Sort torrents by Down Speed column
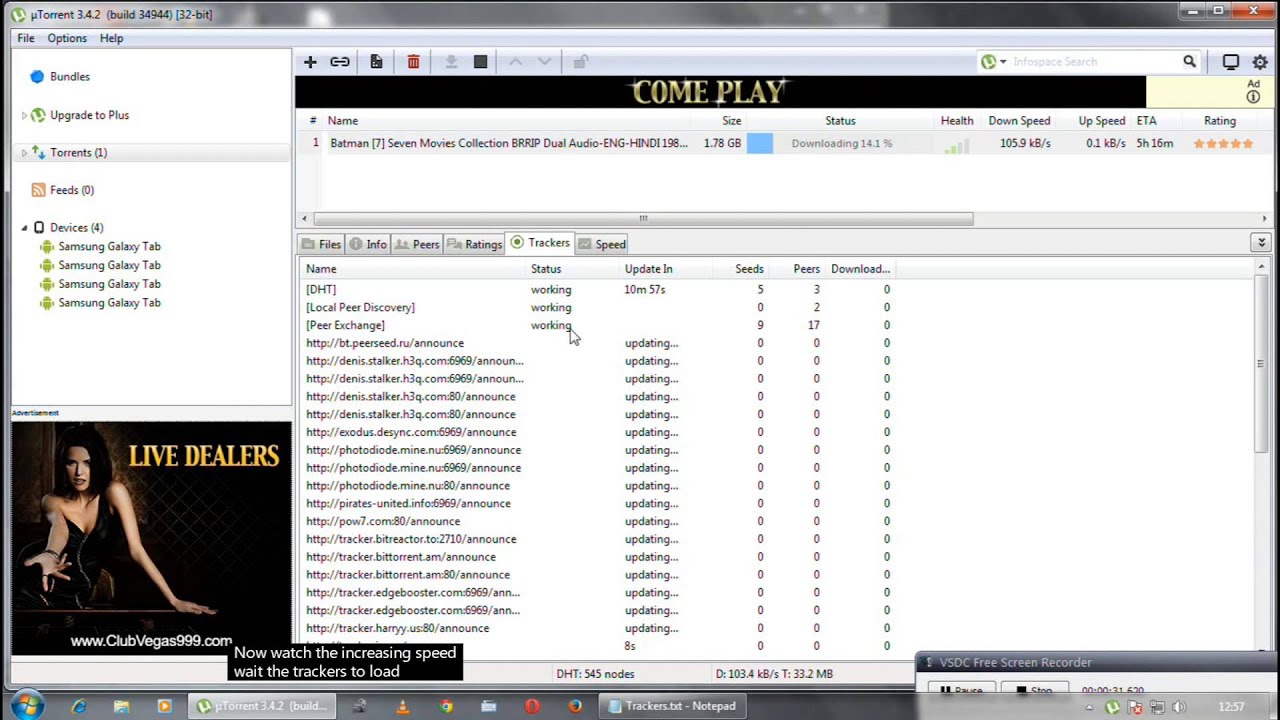Screen dimensions: 1280x720 click(1019, 121)
